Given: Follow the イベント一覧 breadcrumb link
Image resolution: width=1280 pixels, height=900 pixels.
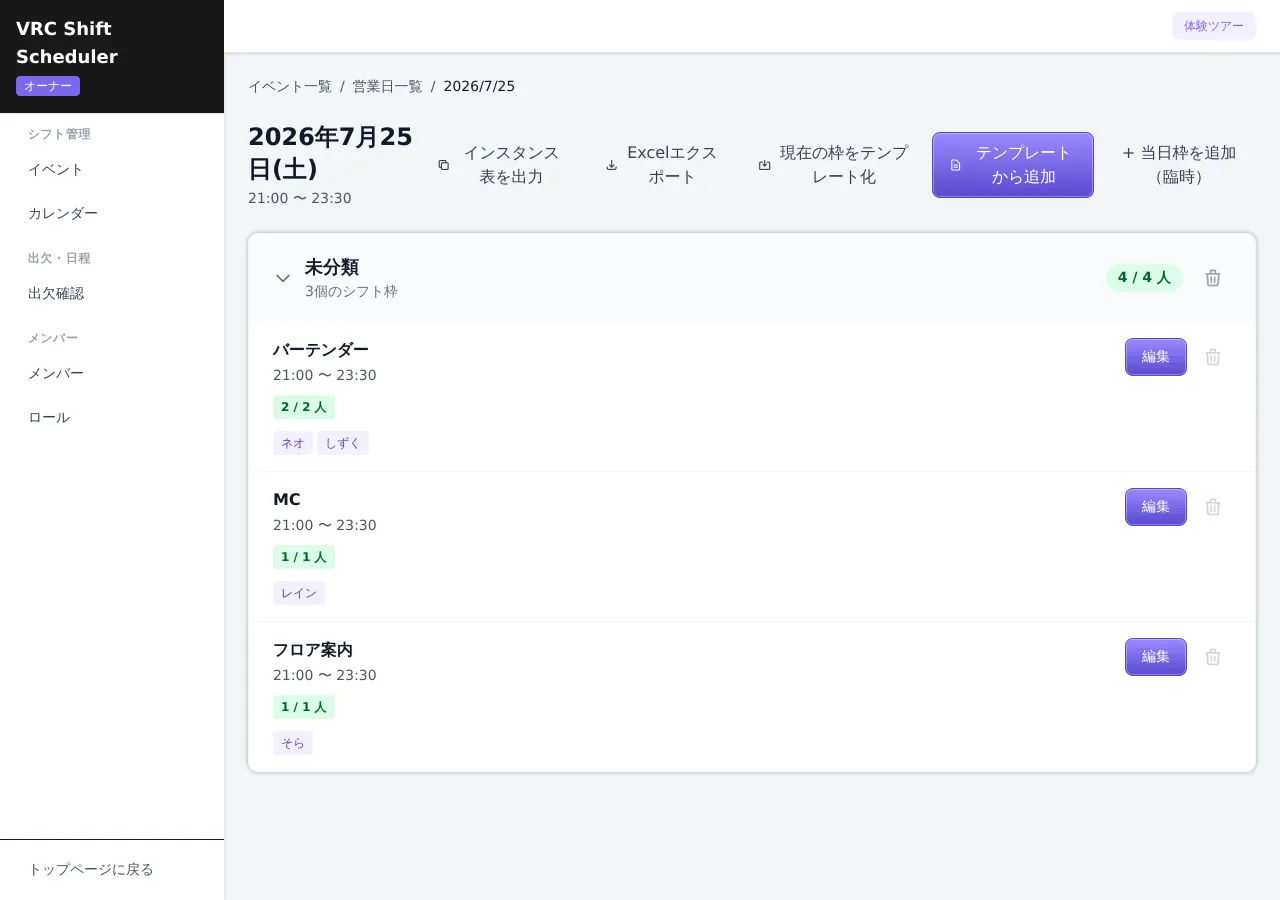Looking at the screenshot, I should click(290, 86).
